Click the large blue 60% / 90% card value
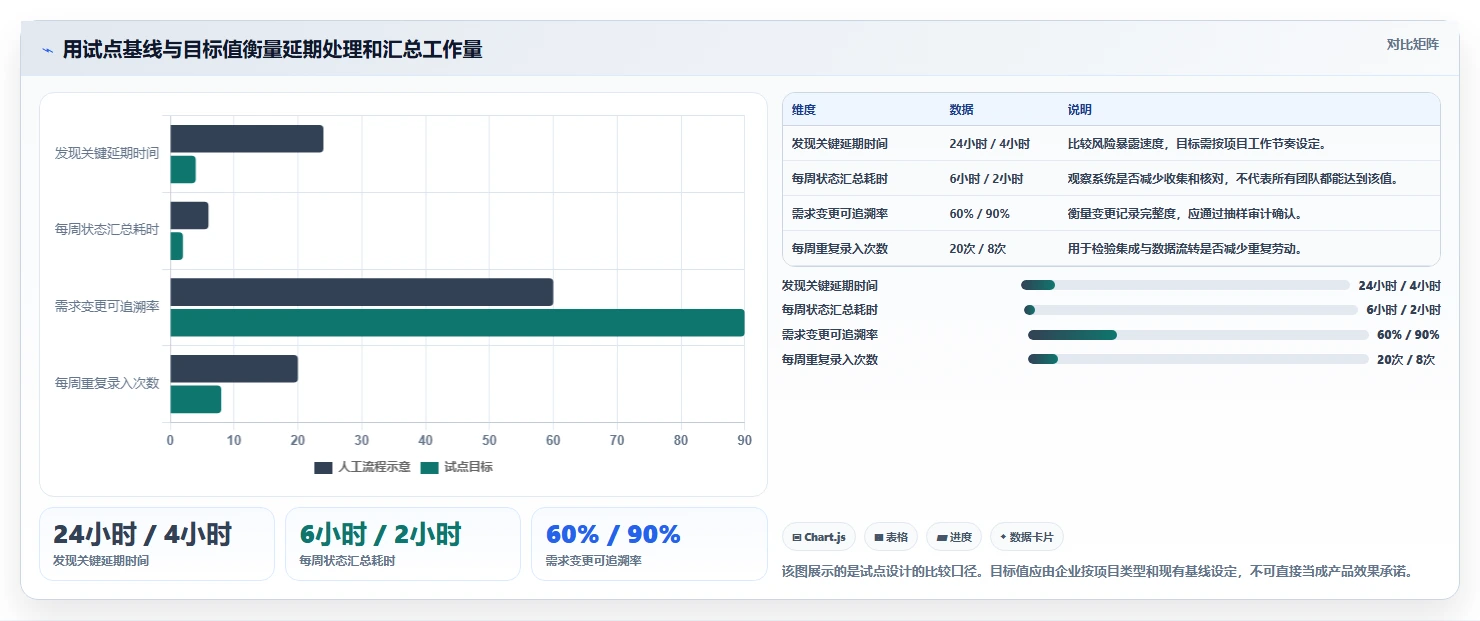Image resolution: width=1480 pixels, height=621 pixels. pyautogui.click(x=613, y=535)
